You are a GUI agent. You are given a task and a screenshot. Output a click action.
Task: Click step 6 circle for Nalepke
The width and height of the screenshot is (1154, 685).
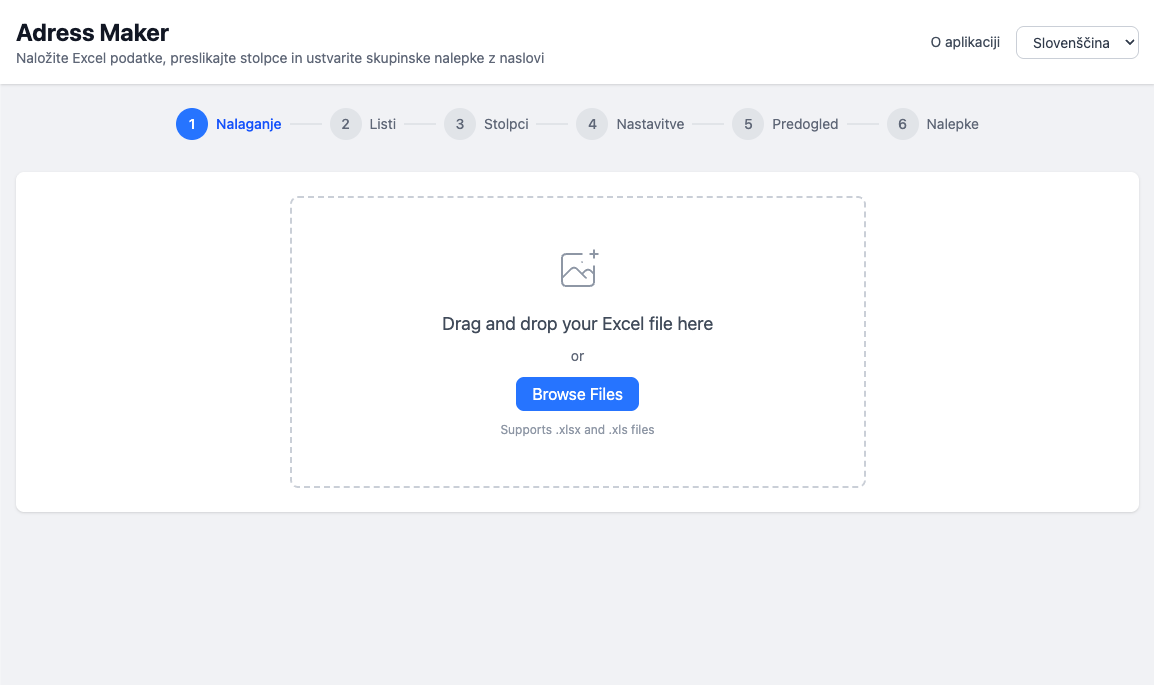902,124
